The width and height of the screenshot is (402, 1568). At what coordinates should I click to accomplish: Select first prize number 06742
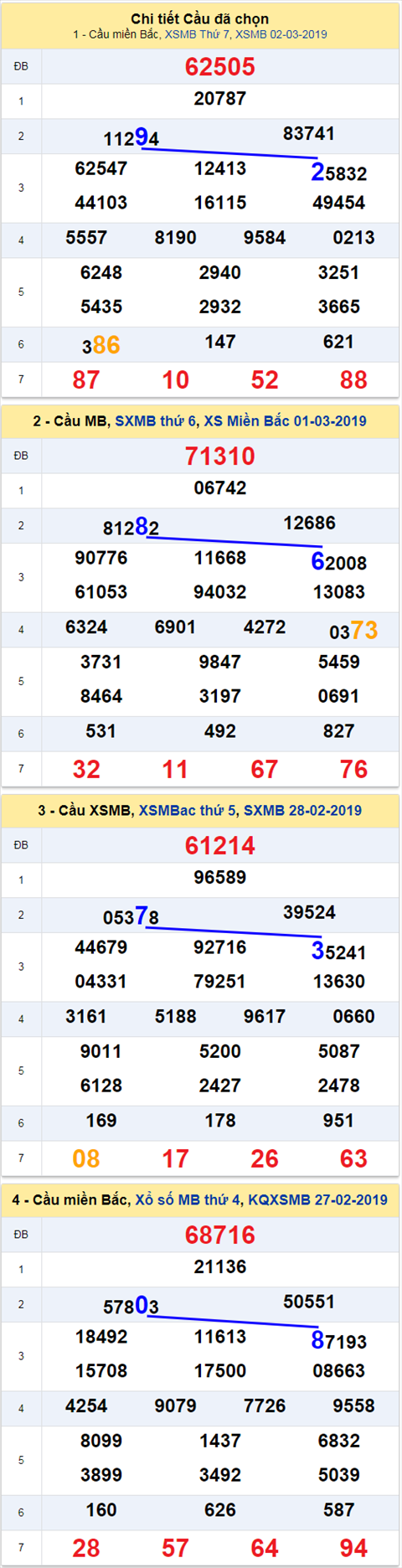point(220,488)
